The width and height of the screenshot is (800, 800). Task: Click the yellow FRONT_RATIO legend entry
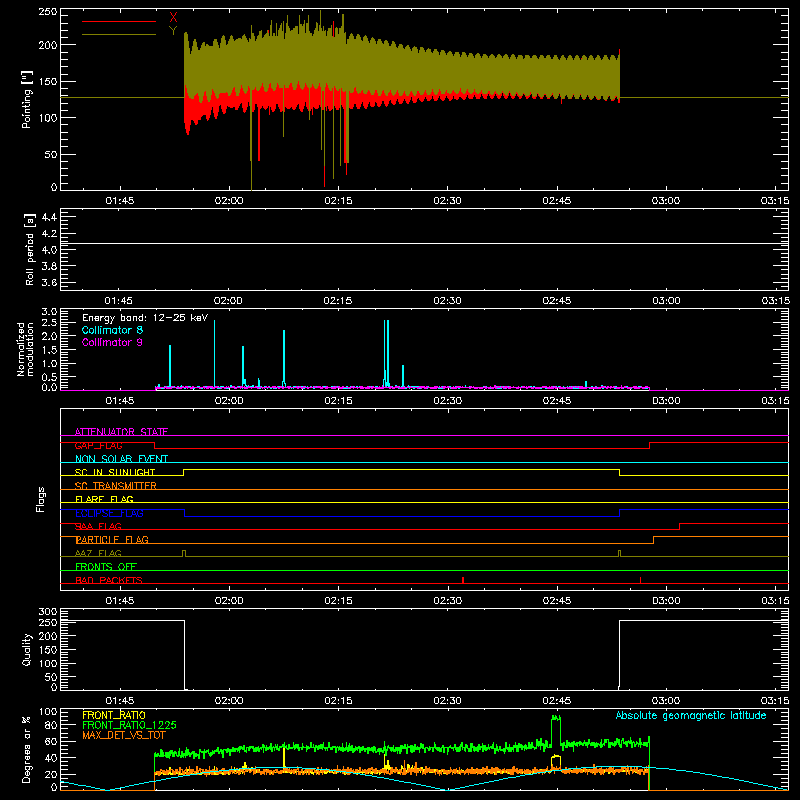[x=114, y=715]
